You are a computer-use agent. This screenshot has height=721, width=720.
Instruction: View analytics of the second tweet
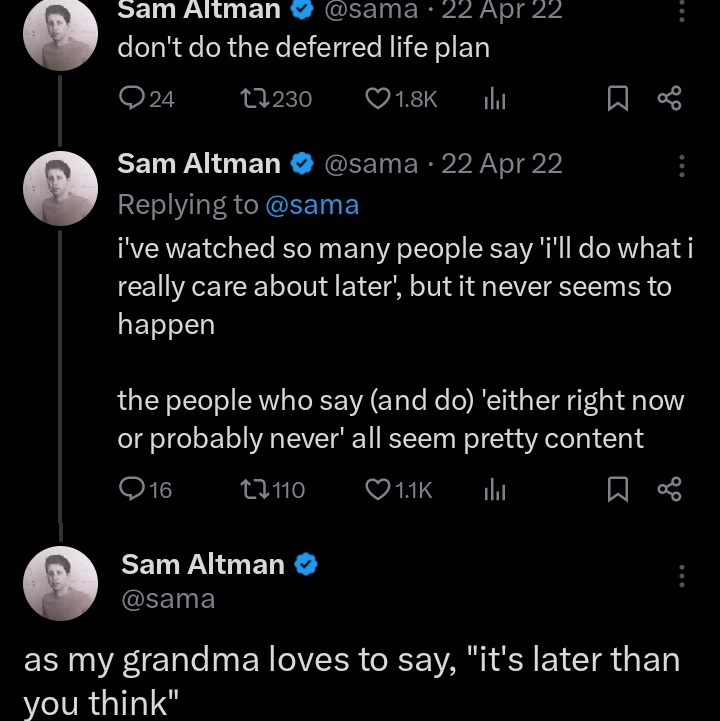click(x=494, y=489)
